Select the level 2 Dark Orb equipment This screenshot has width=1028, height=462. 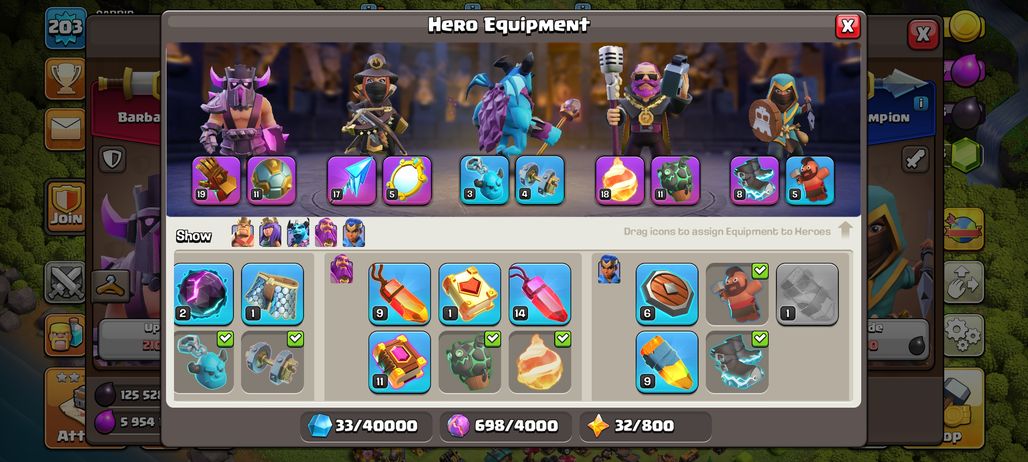(x=204, y=294)
